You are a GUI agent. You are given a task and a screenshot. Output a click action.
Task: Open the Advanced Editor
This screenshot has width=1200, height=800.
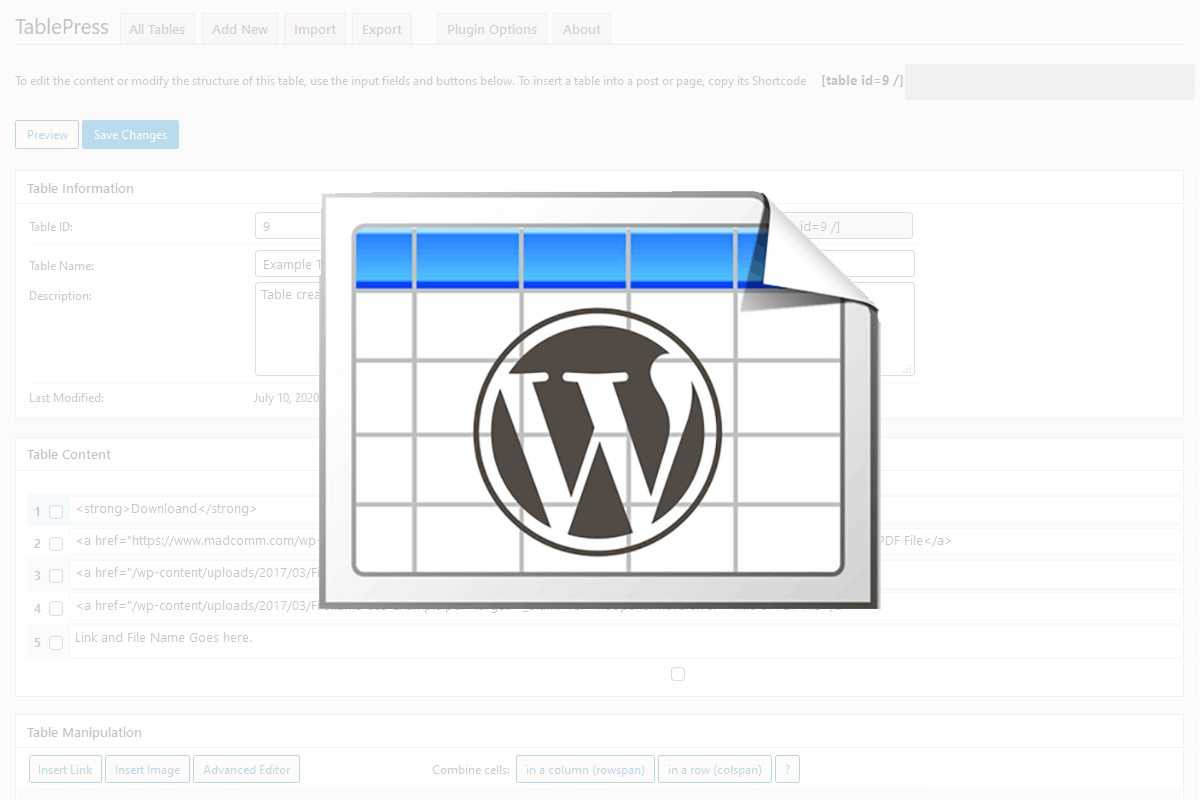click(246, 769)
